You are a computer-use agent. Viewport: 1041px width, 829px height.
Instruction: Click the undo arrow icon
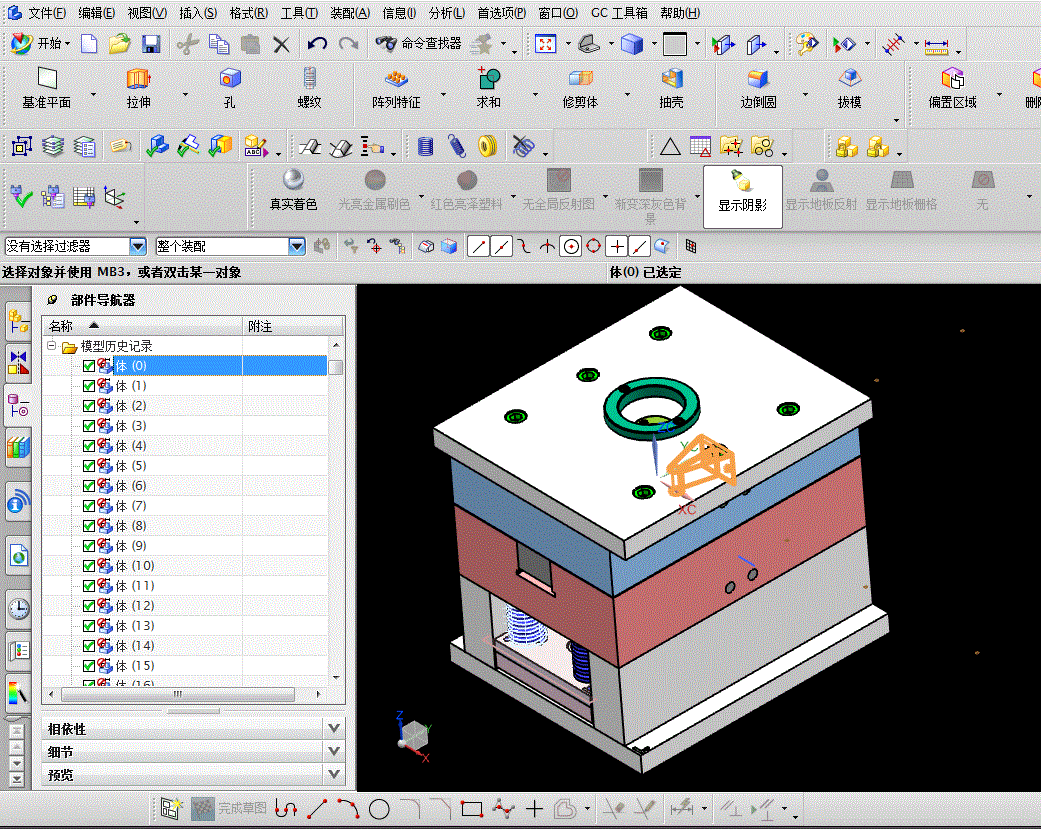(x=317, y=44)
